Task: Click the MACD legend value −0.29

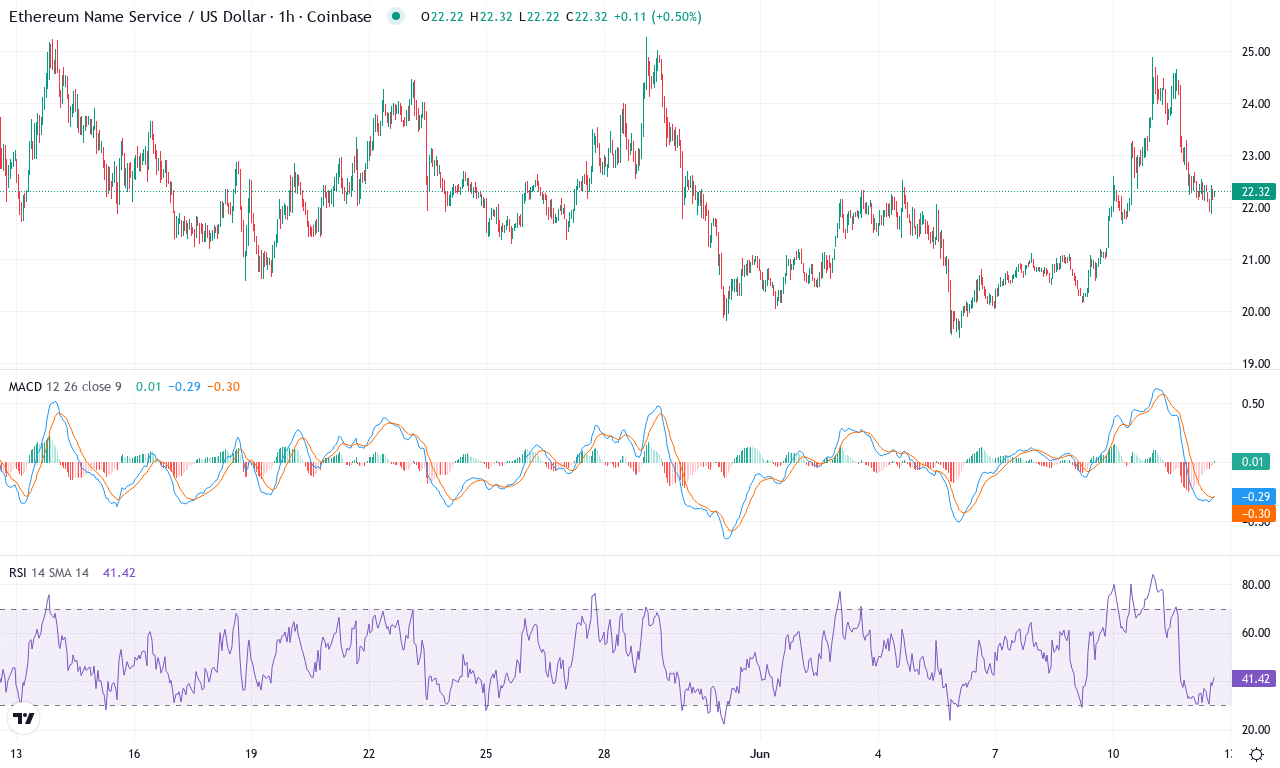Action: [x=183, y=387]
